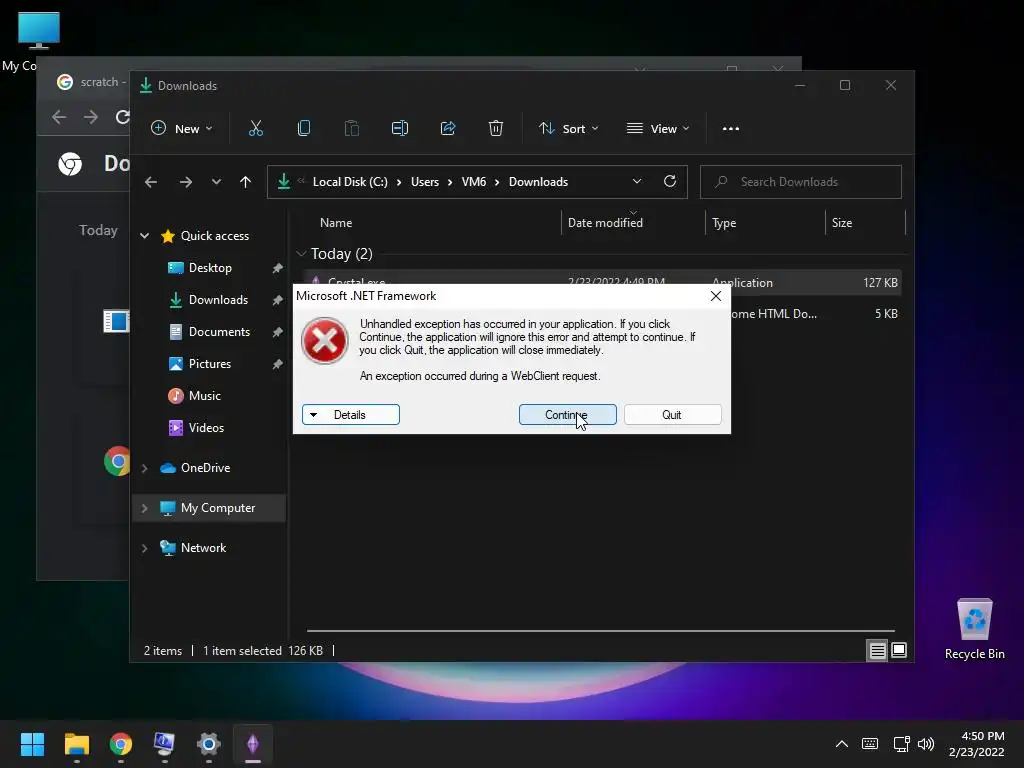Image resolution: width=1024 pixels, height=768 pixels.
Task: Open Settings gear from taskbar
Action: pyautogui.click(x=208, y=744)
